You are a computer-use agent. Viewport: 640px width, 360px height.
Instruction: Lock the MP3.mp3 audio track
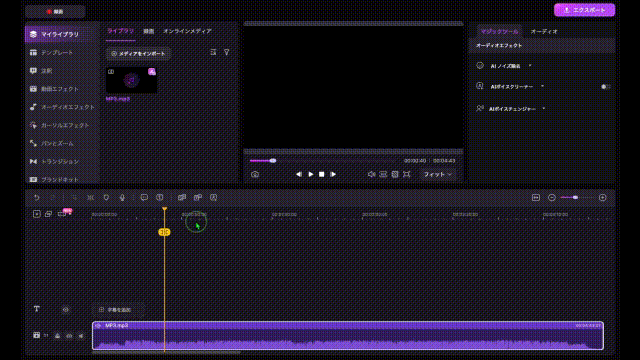pos(58,336)
